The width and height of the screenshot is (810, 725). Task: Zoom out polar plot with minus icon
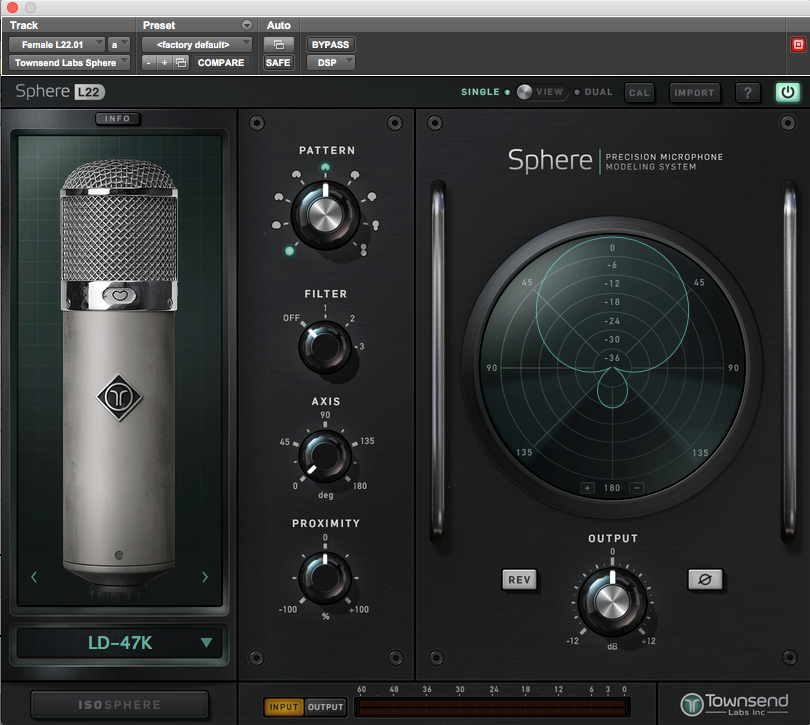pyautogui.click(x=637, y=488)
